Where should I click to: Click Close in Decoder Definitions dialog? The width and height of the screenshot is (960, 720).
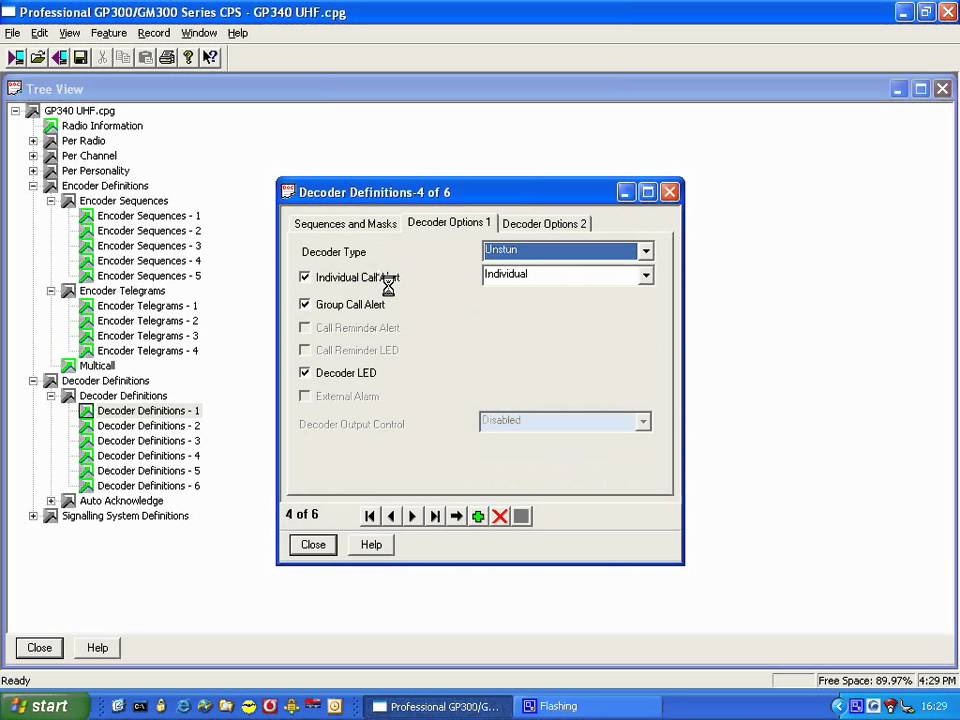313,544
